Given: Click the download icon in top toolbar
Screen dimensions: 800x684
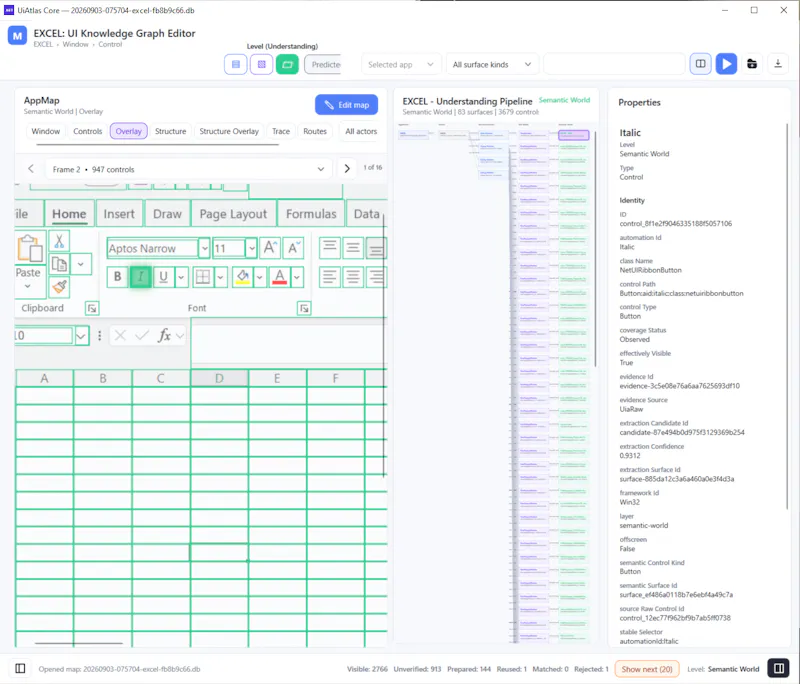Looking at the screenshot, I should pyautogui.click(x=778, y=64).
